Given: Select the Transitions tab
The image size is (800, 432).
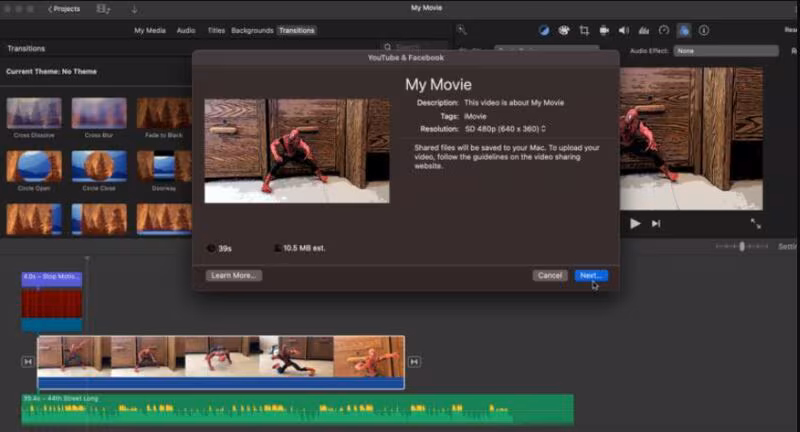Looking at the screenshot, I should tap(297, 31).
